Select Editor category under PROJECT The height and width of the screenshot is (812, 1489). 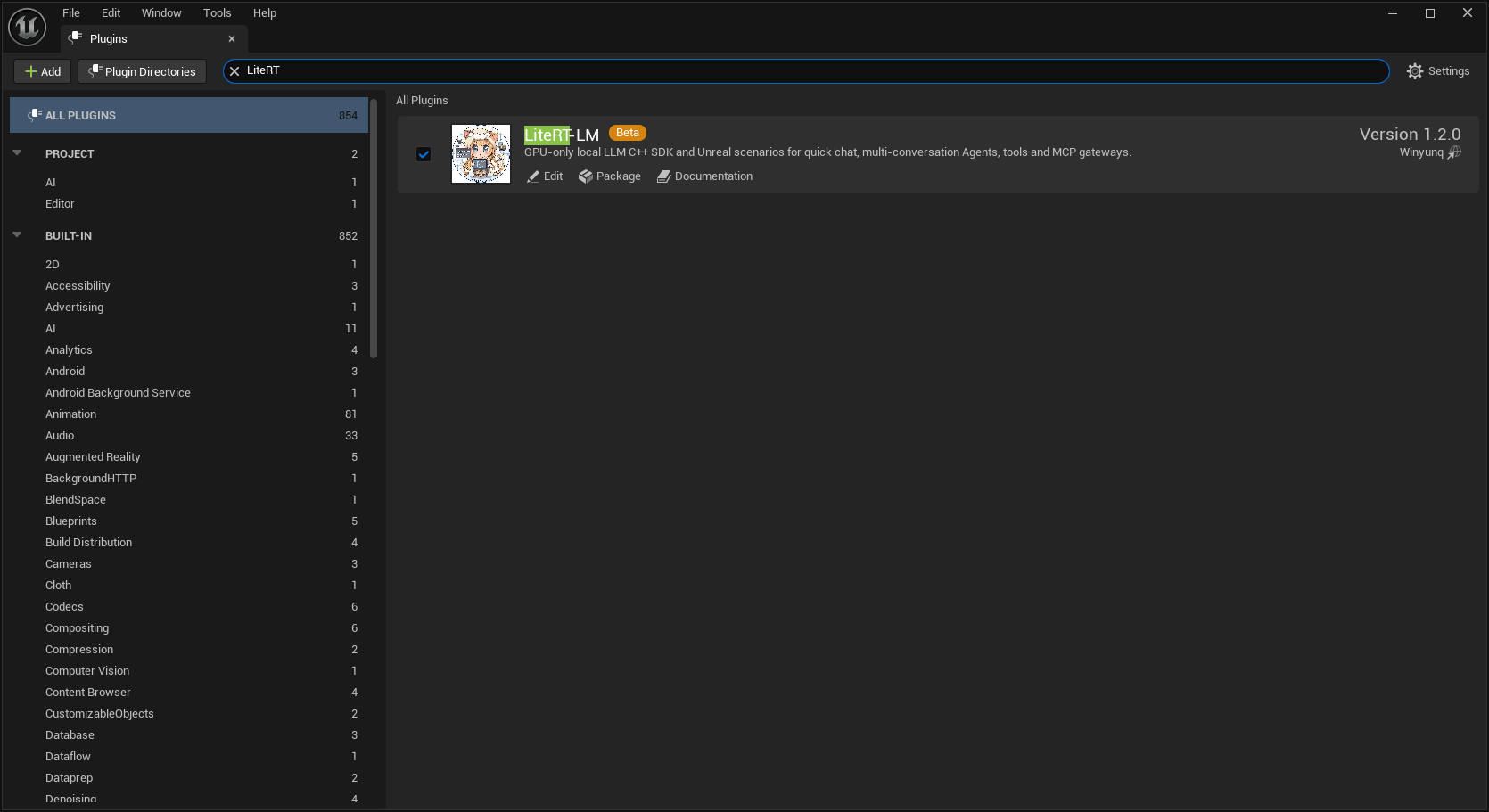pos(189,203)
